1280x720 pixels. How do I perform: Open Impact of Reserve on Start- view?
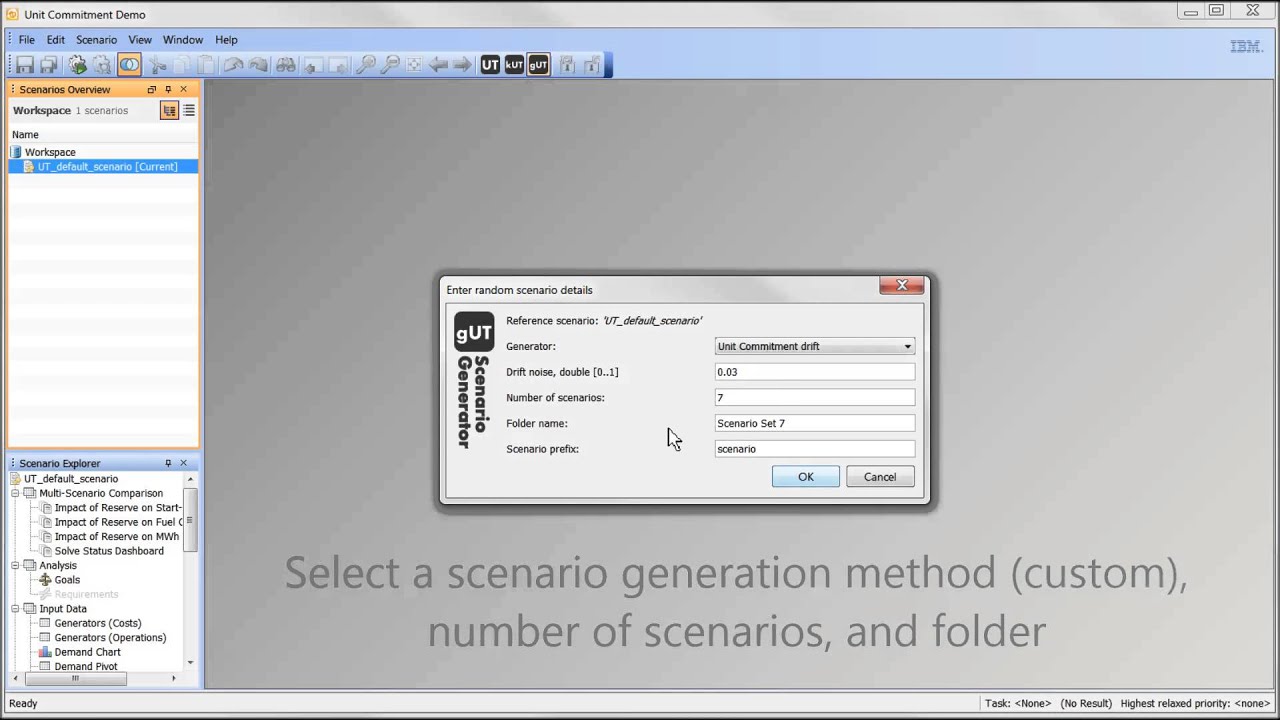[118, 507]
